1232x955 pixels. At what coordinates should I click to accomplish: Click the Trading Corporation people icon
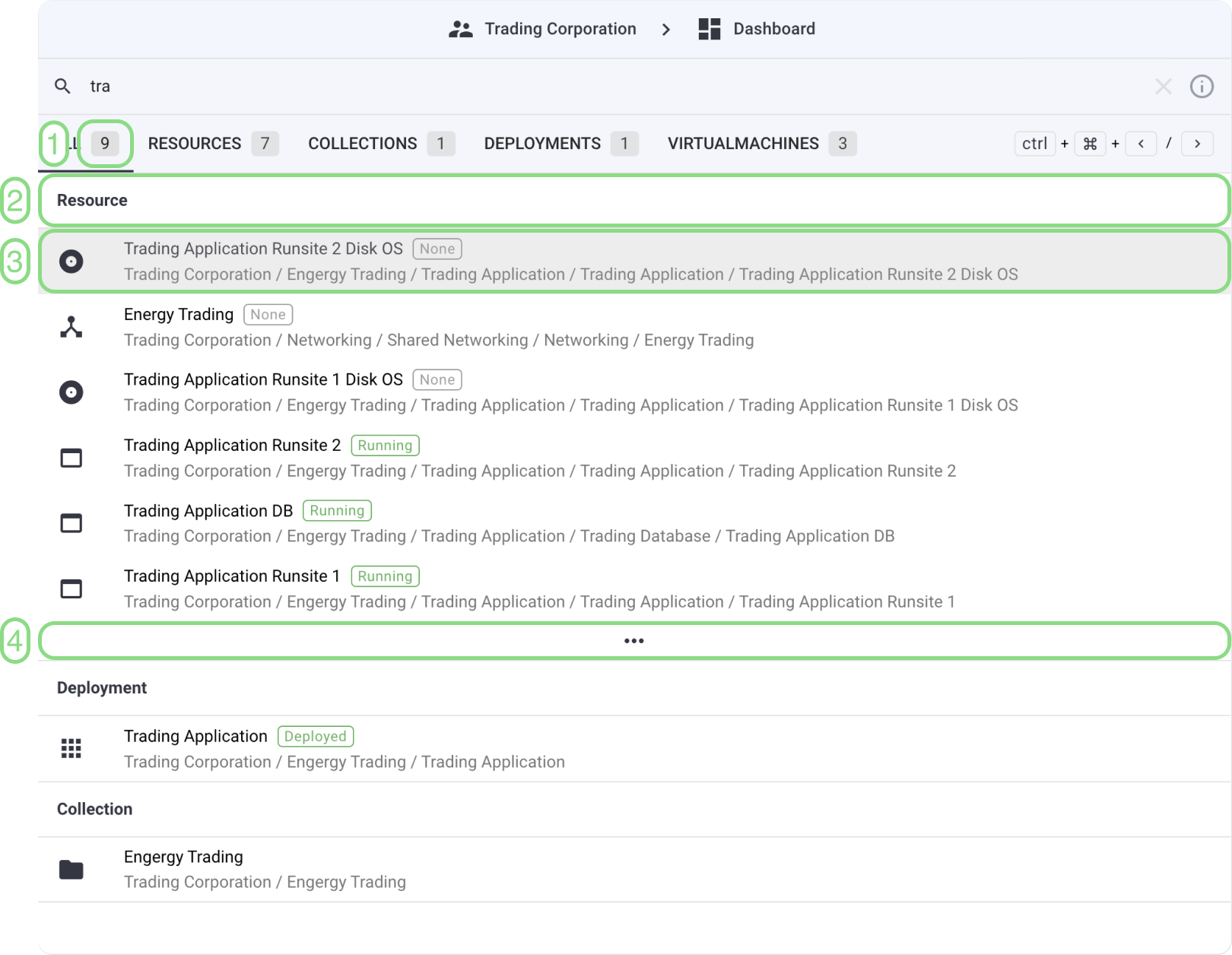pyautogui.click(x=460, y=29)
